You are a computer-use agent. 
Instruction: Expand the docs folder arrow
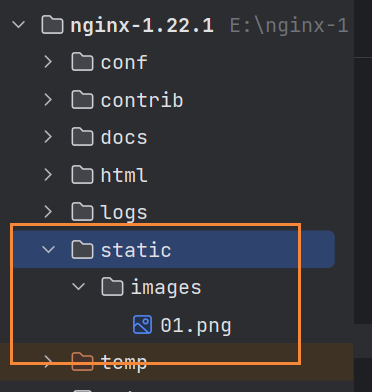48,137
